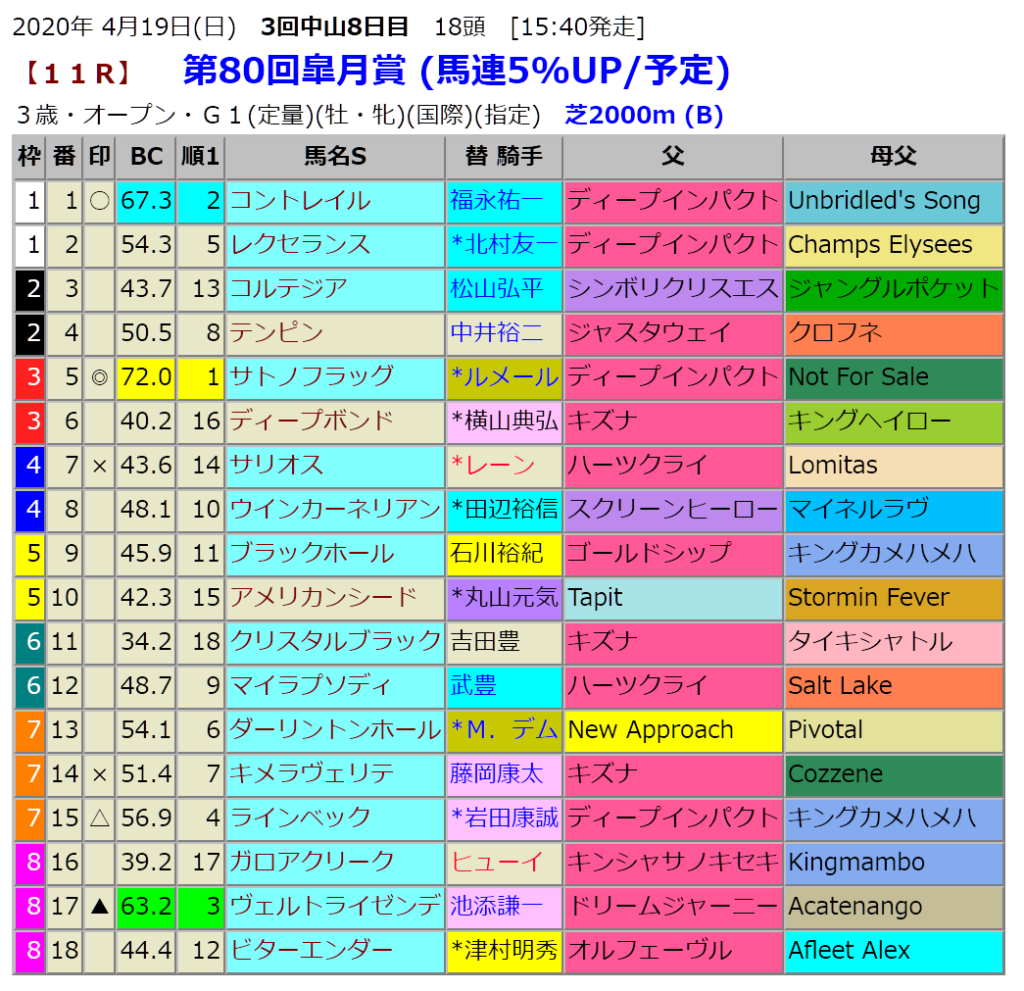
Task: Select the × mark in サリオス's row
Action: [x=99, y=465]
